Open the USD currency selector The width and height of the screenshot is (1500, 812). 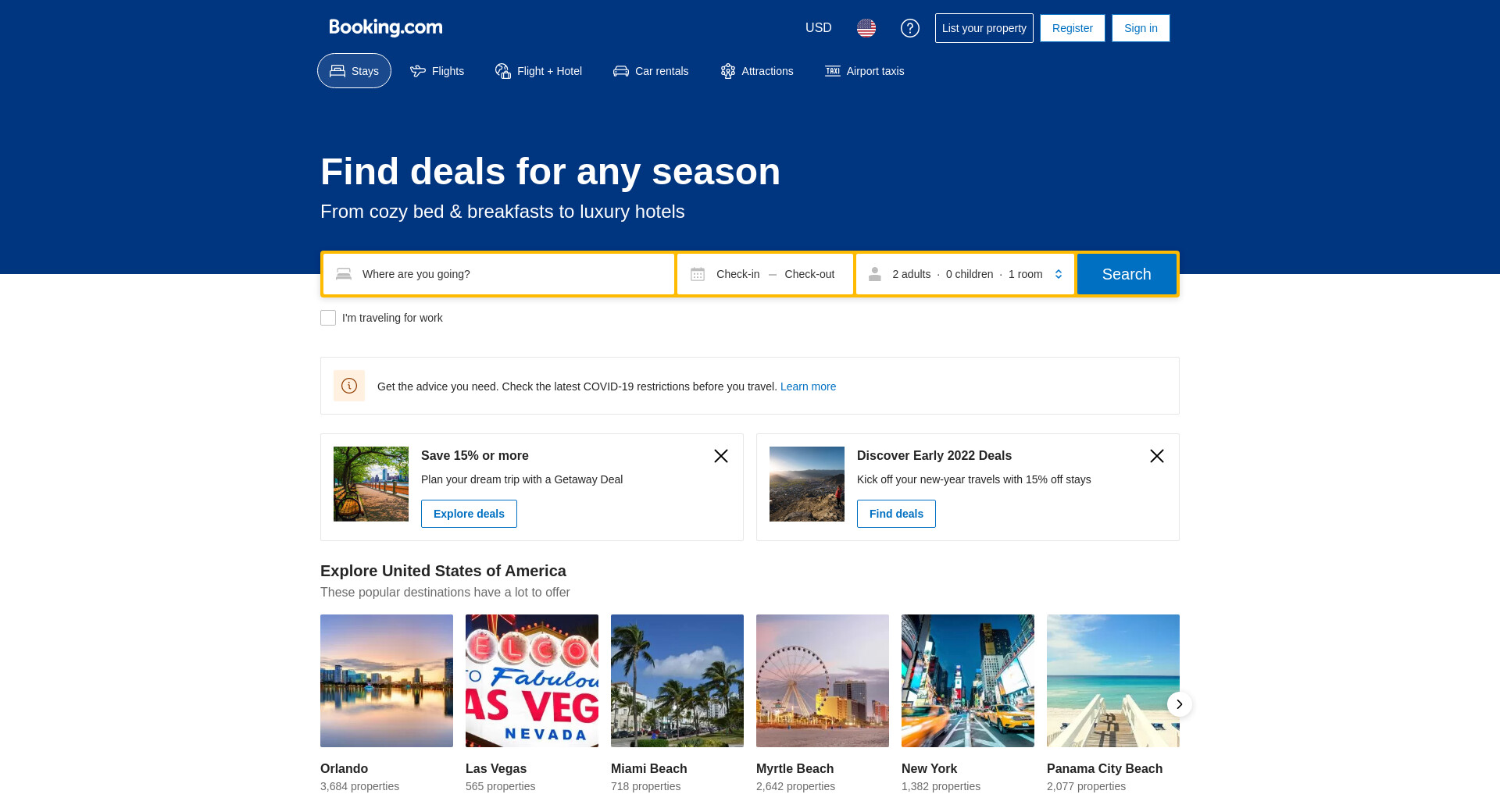818,28
